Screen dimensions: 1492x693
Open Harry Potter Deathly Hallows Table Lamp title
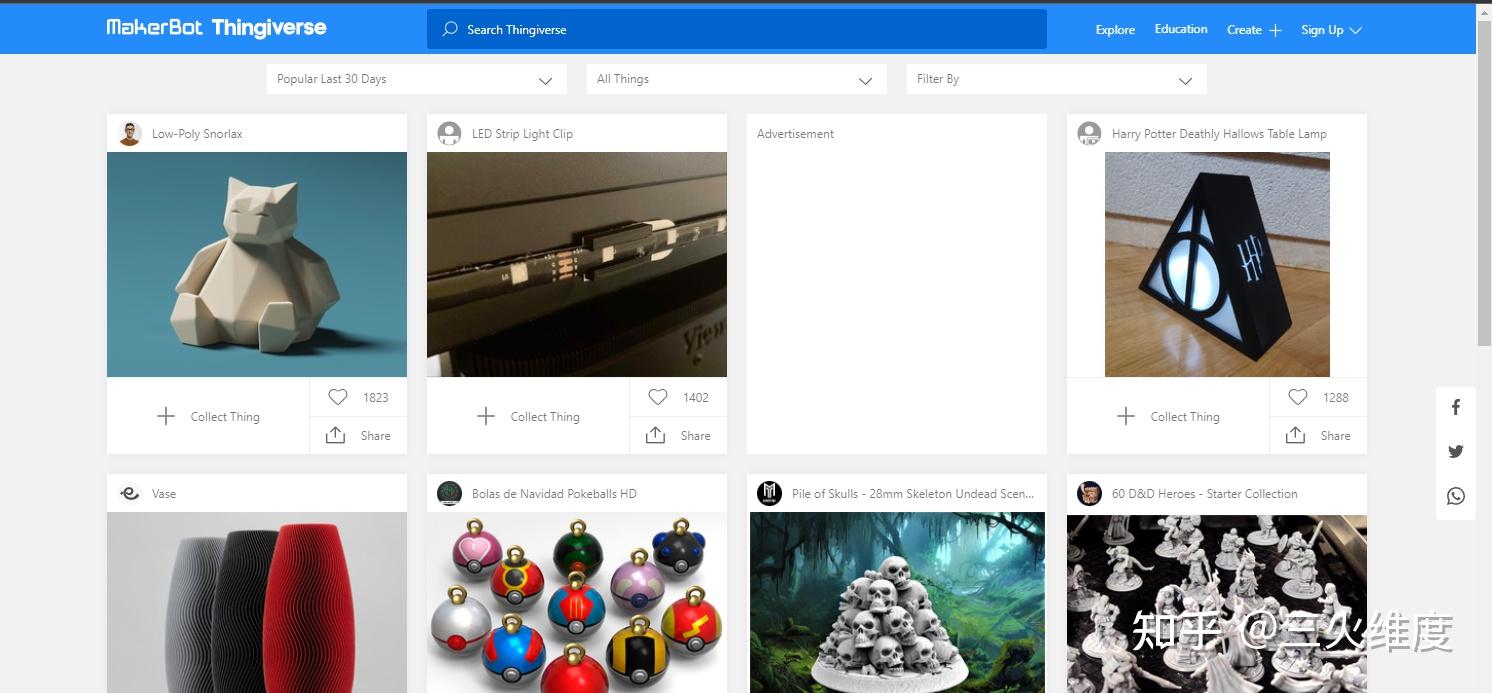tap(1219, 134)
